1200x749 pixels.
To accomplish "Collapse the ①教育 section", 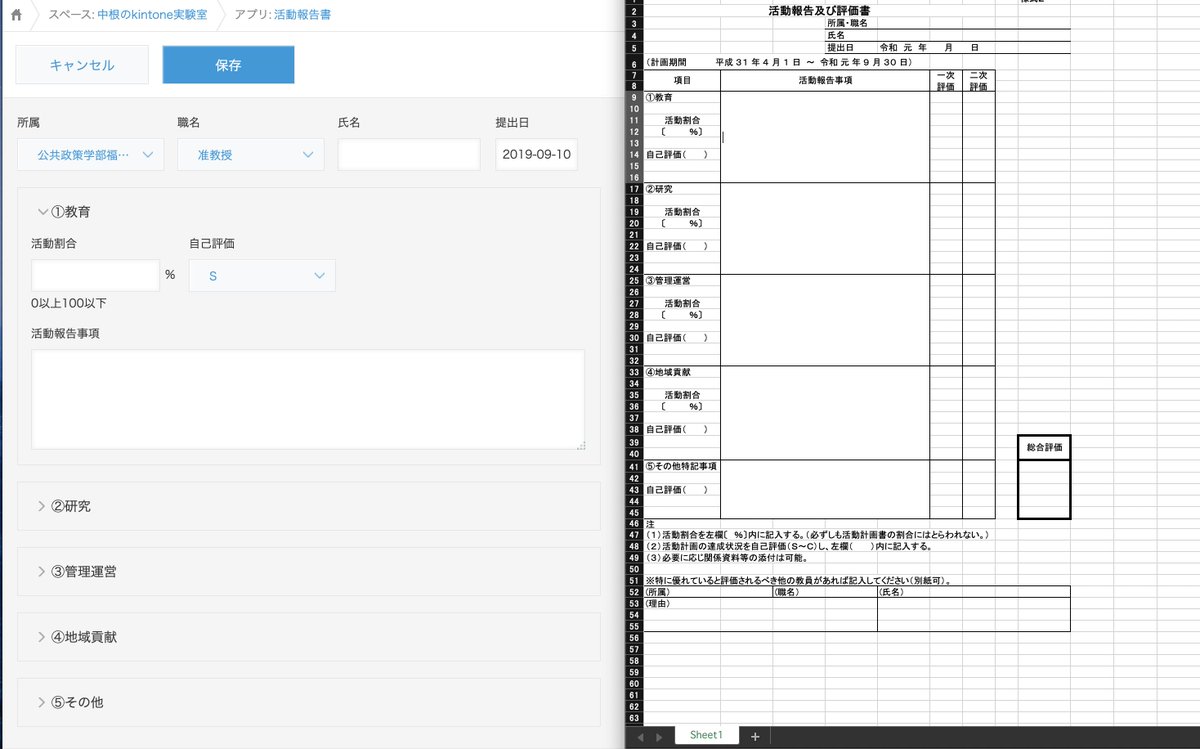I will (65, 212).
